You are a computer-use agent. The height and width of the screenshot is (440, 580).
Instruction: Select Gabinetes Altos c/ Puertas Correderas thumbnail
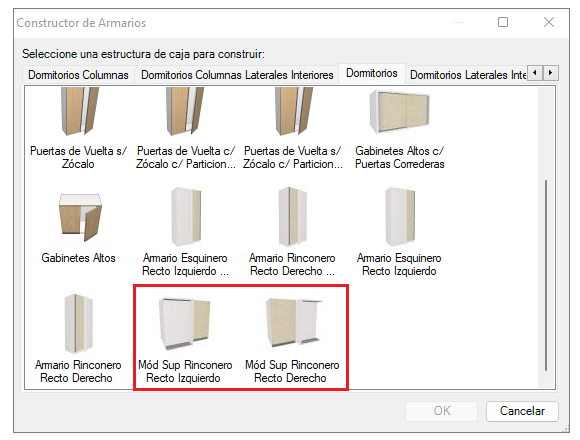(x=399, y=112)
